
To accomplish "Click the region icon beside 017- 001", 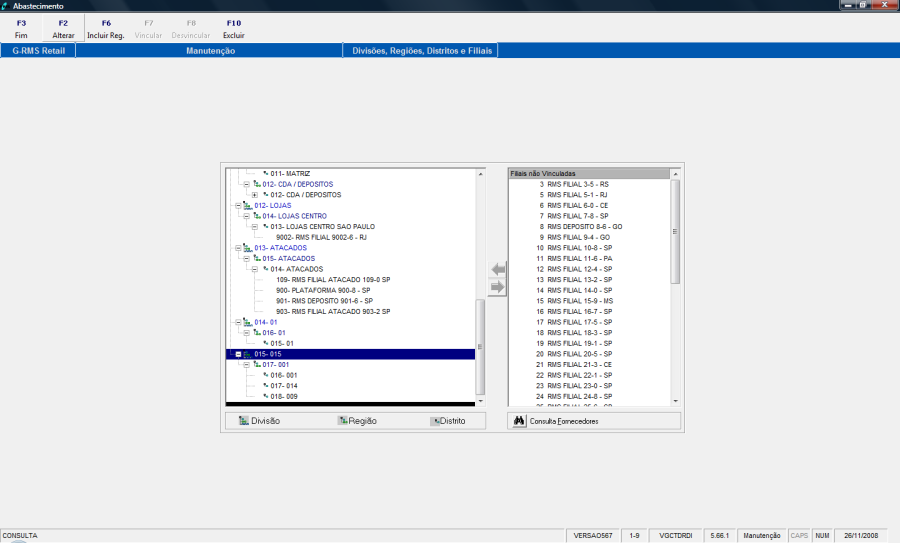I will pyautogui.click(x=257, y=364).
